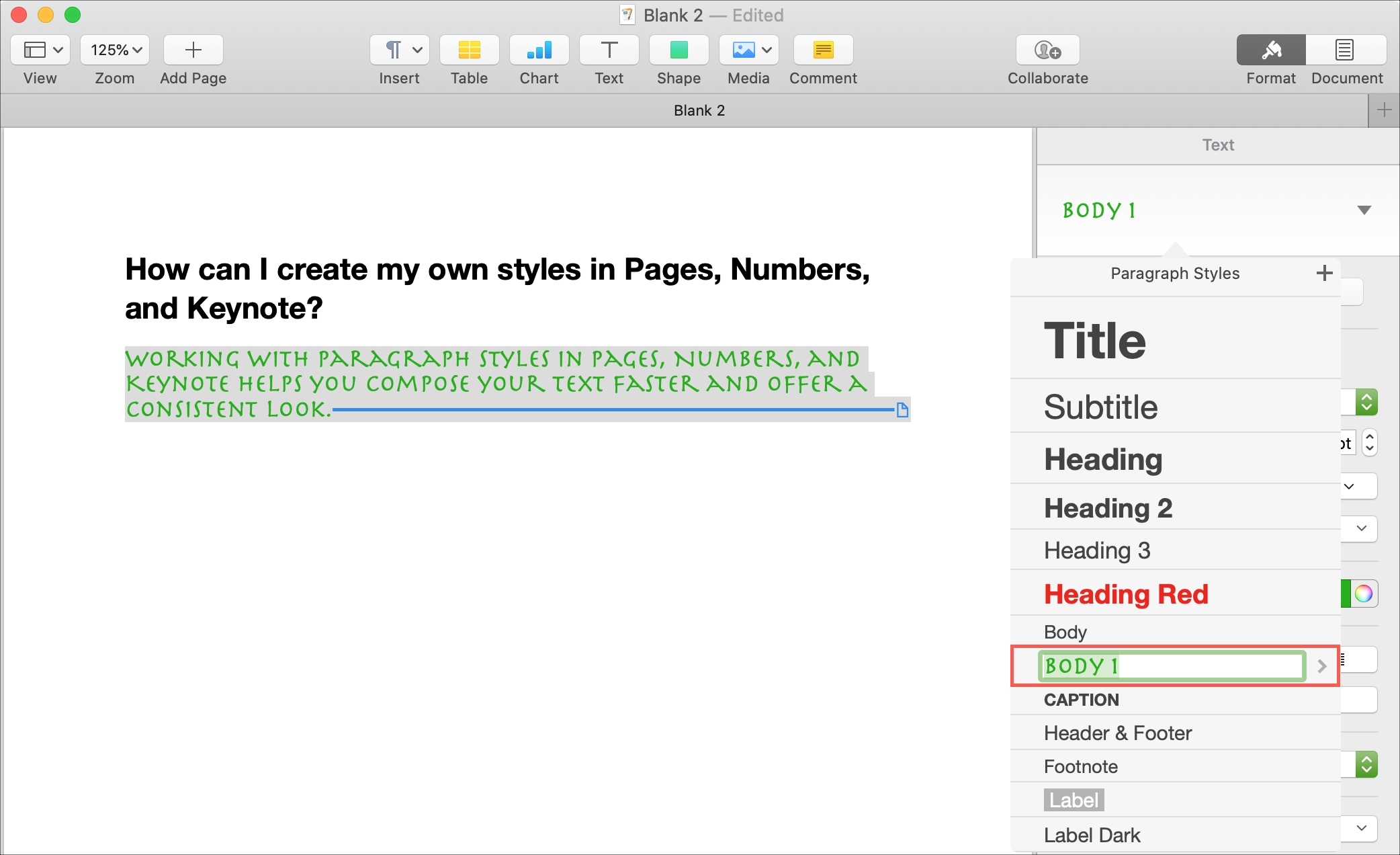Insert a Table from the toolbar
1400x855 pixels.
[470, 50]
